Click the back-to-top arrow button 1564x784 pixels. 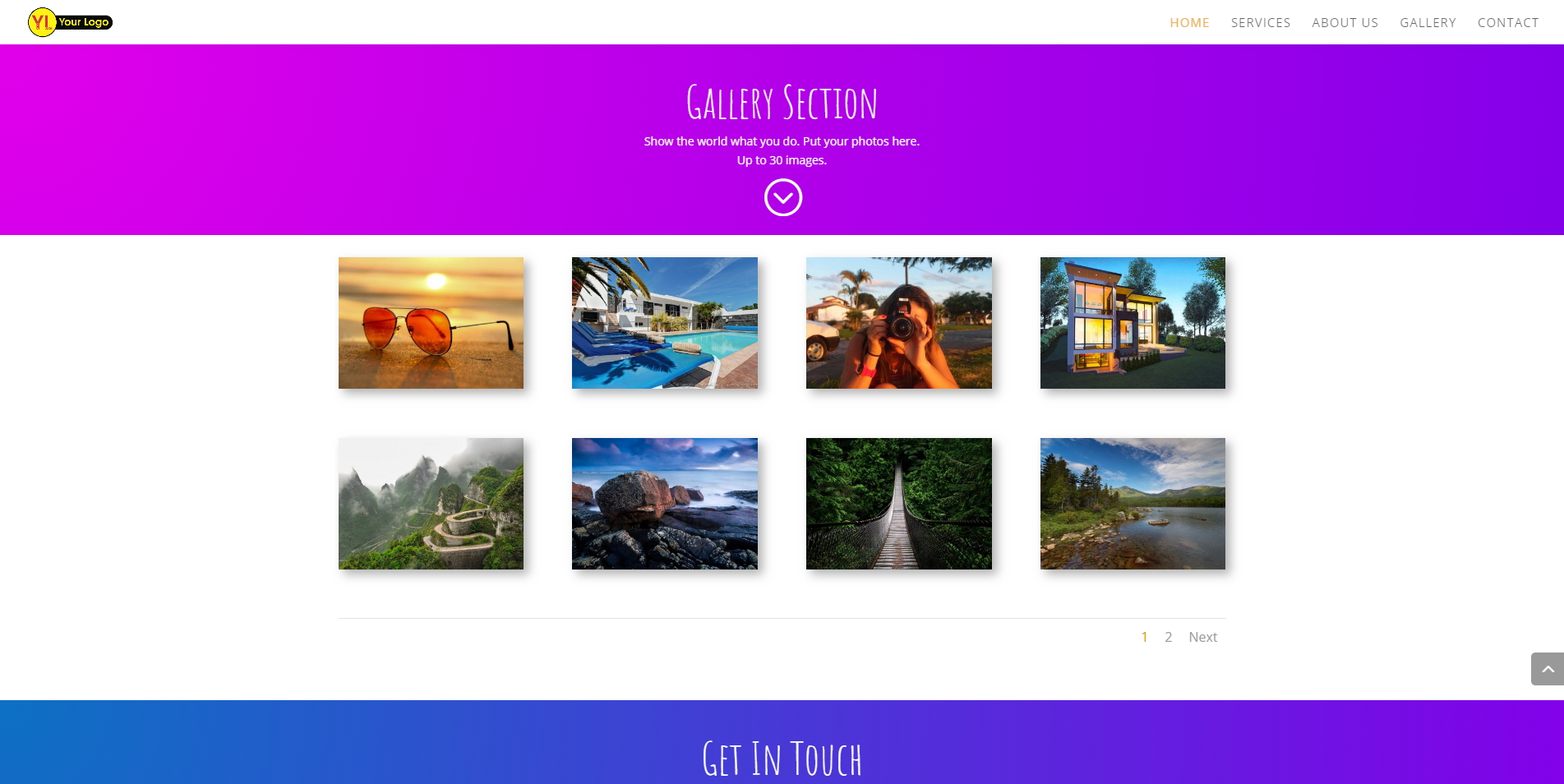click(x=1548, y=669)
